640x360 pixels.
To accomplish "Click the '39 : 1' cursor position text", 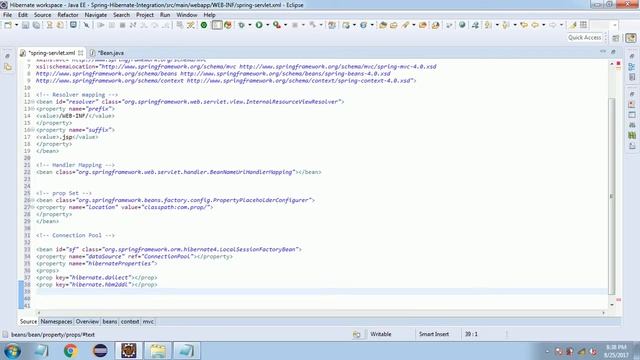I will pos(471,334).
